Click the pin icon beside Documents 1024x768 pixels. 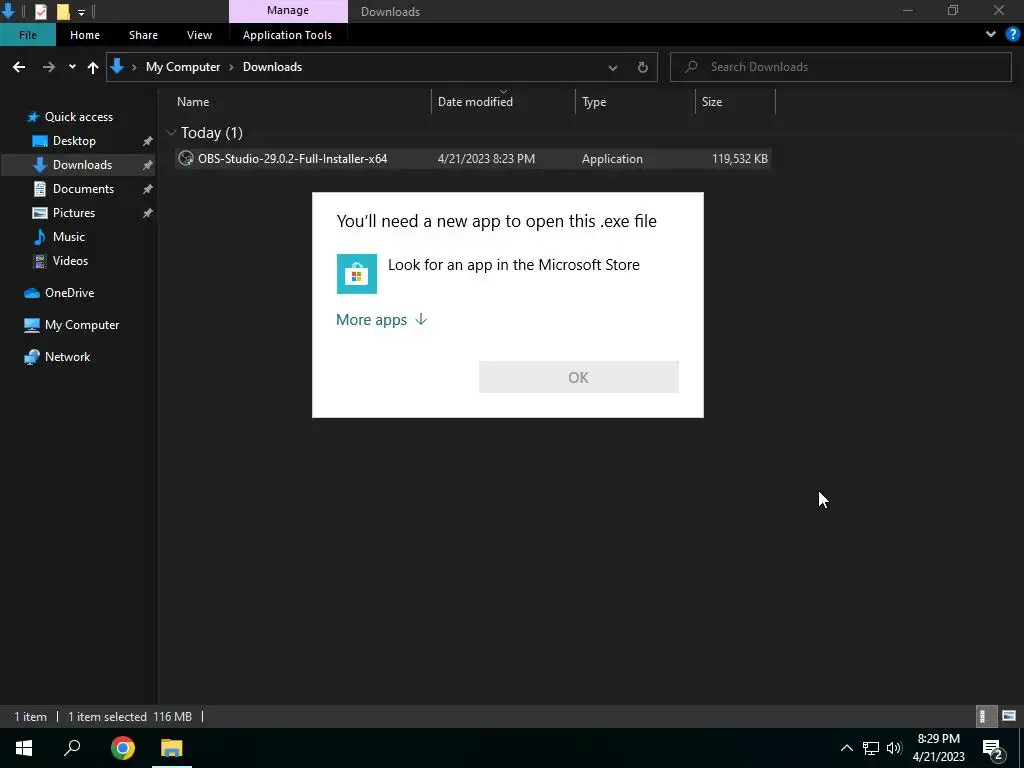pyautogui.click(x=148, y=189)
